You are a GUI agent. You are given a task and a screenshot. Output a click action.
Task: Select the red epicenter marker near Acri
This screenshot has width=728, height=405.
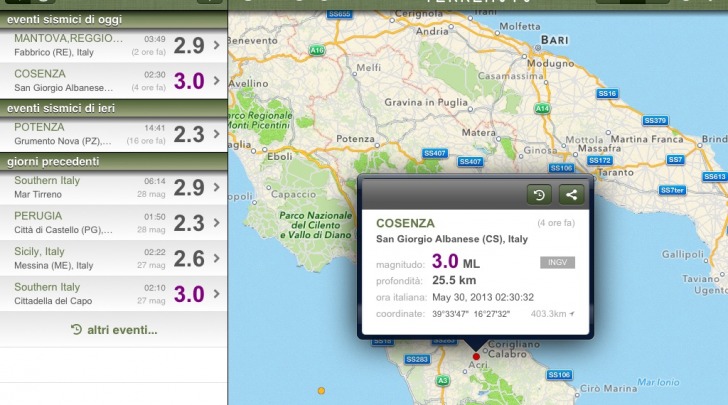click(x=476, y=357)
